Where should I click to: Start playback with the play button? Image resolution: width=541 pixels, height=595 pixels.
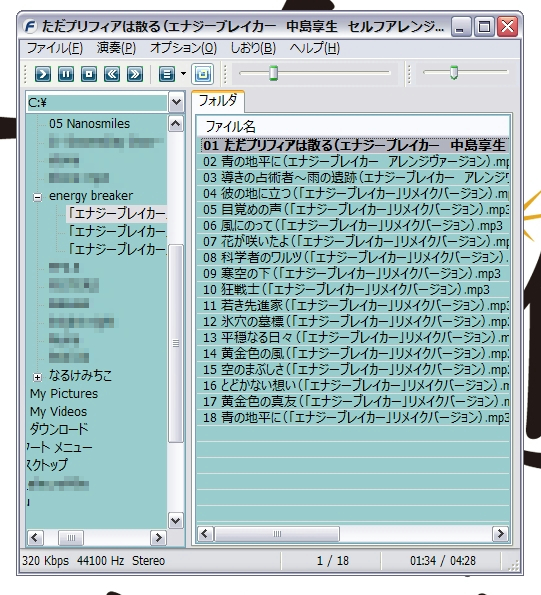pos(42,74)
